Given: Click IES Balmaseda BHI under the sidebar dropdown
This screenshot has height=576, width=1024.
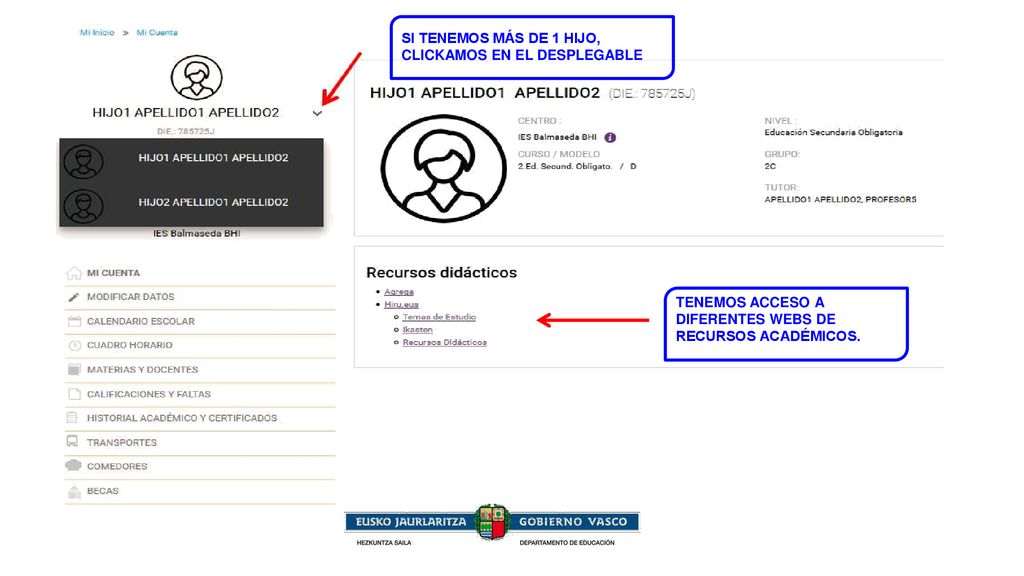Looking at the screenshot, I should tap(197, 234).
